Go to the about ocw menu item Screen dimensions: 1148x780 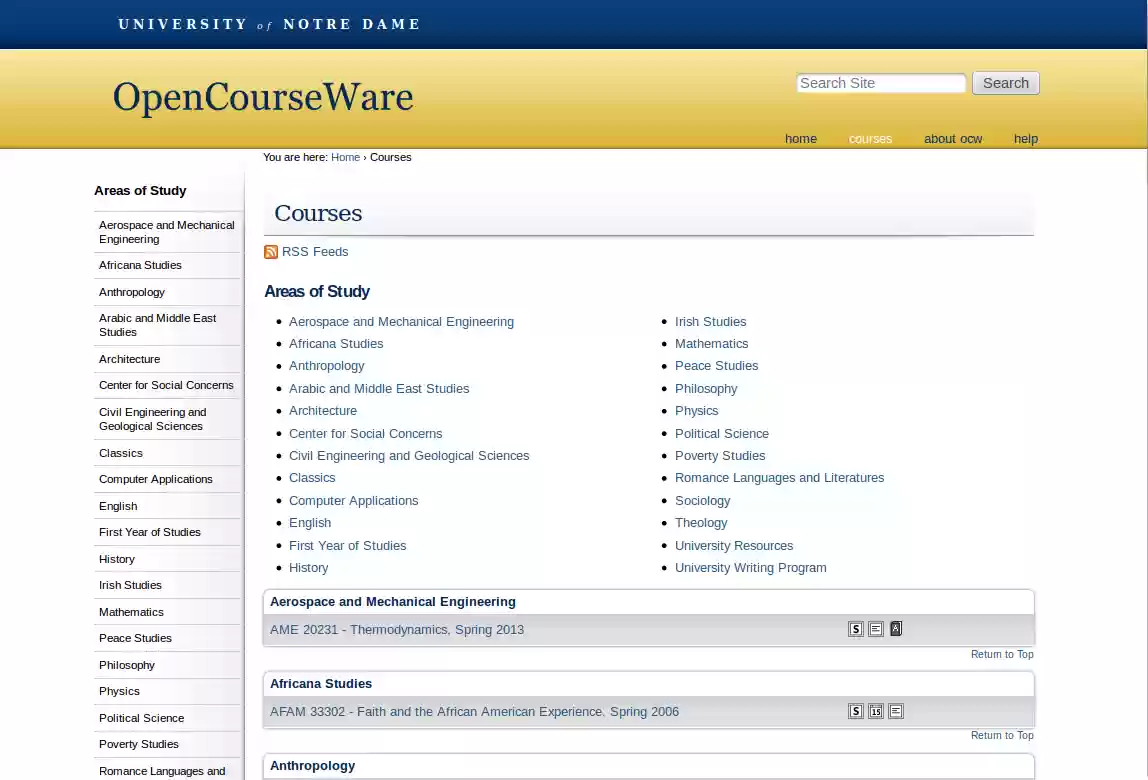coord(952,139)
